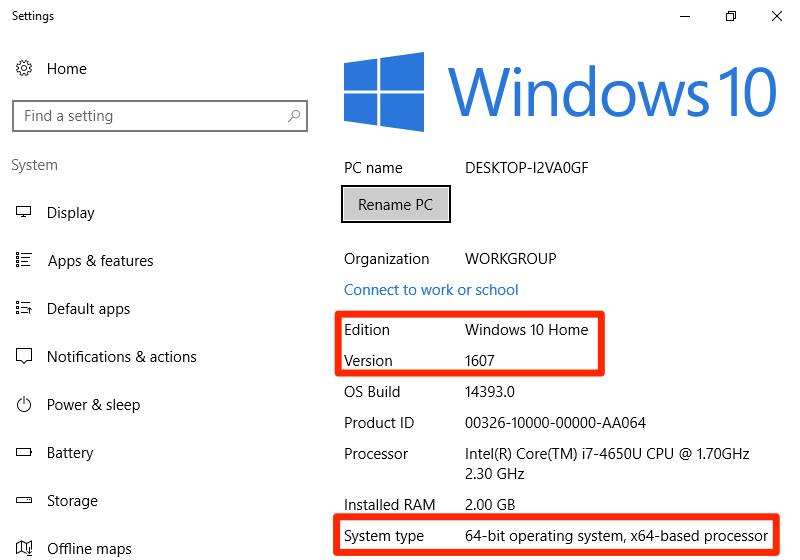This screenshot has height=560, width=800.
Task: Select the Windows 10 Home edition text
Action: (527, 329)
